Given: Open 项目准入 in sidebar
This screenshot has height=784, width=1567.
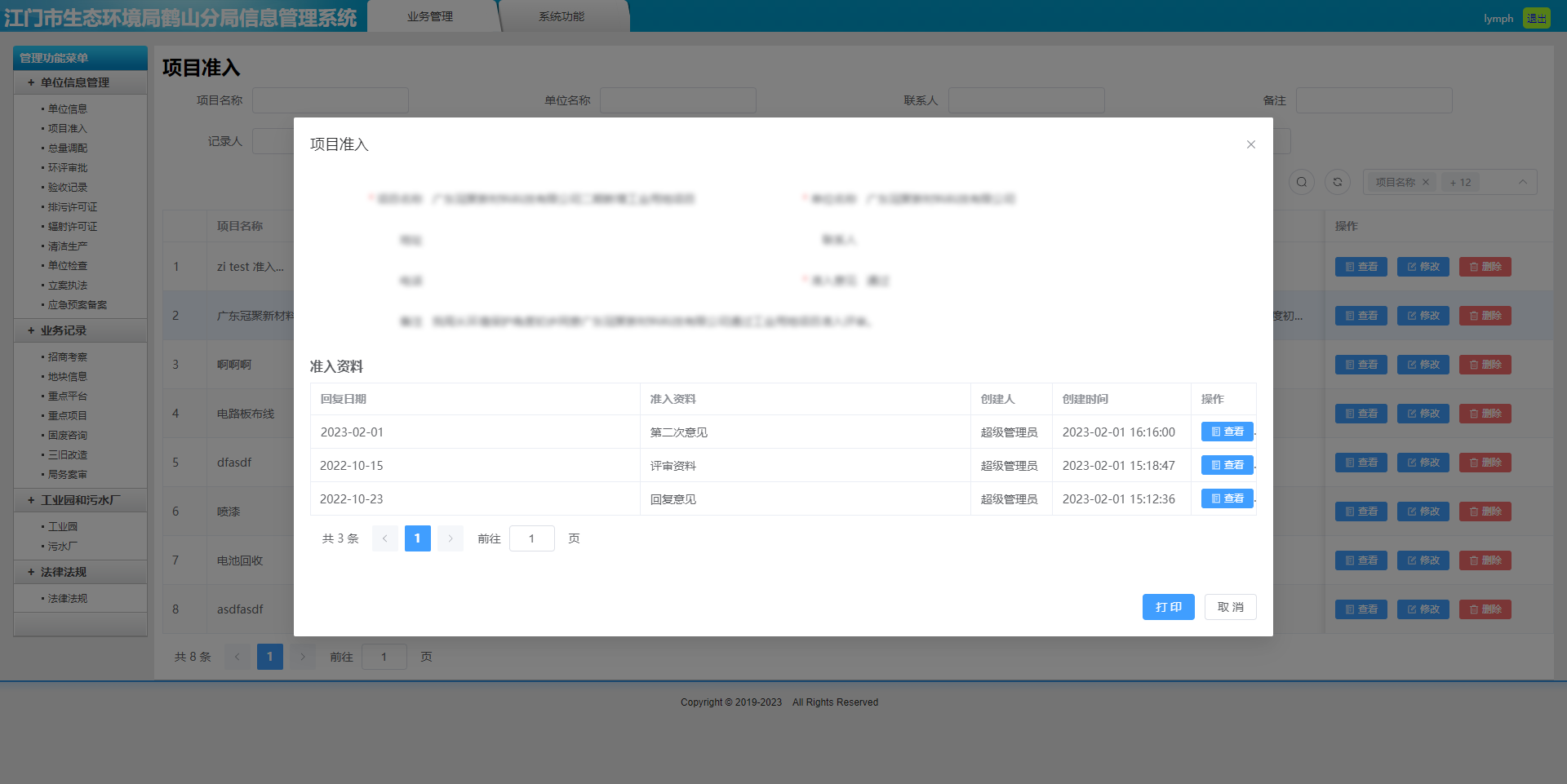Looking at the screenshot, I should 67,128.
